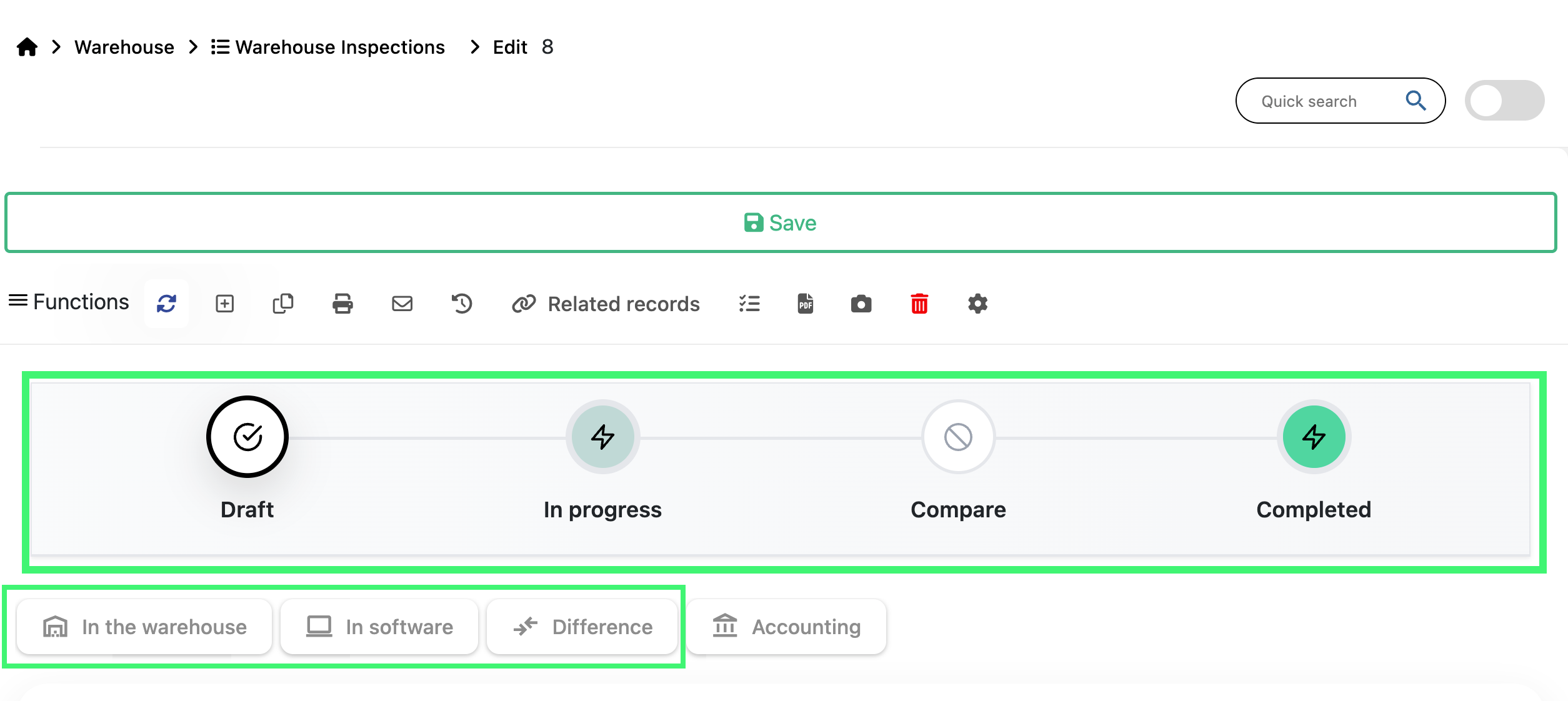Toggle the switch next to Quick search

pos(1504,100)
